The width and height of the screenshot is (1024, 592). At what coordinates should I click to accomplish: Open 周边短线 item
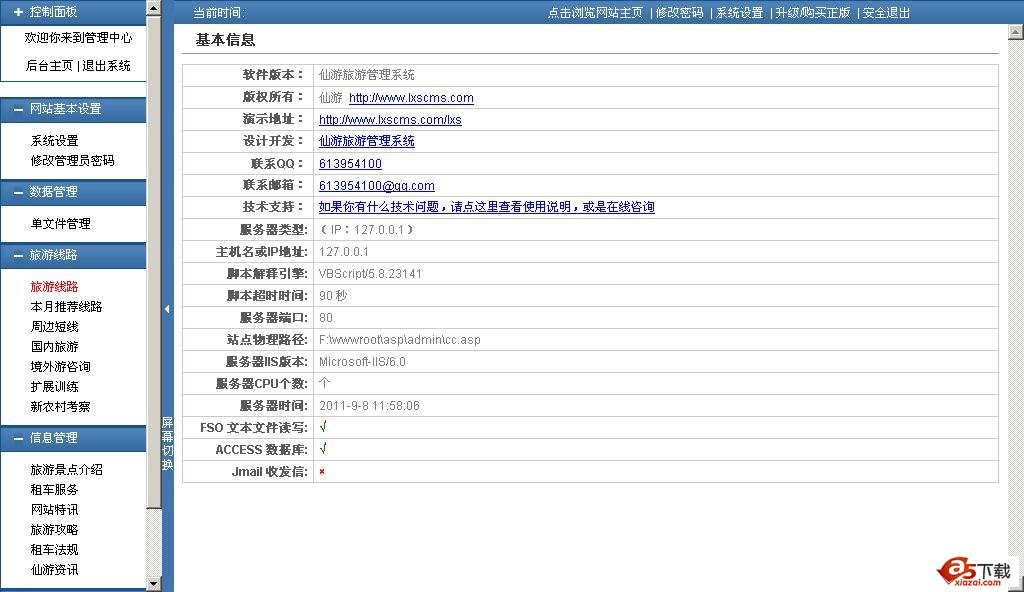click(x=54, y=327)
